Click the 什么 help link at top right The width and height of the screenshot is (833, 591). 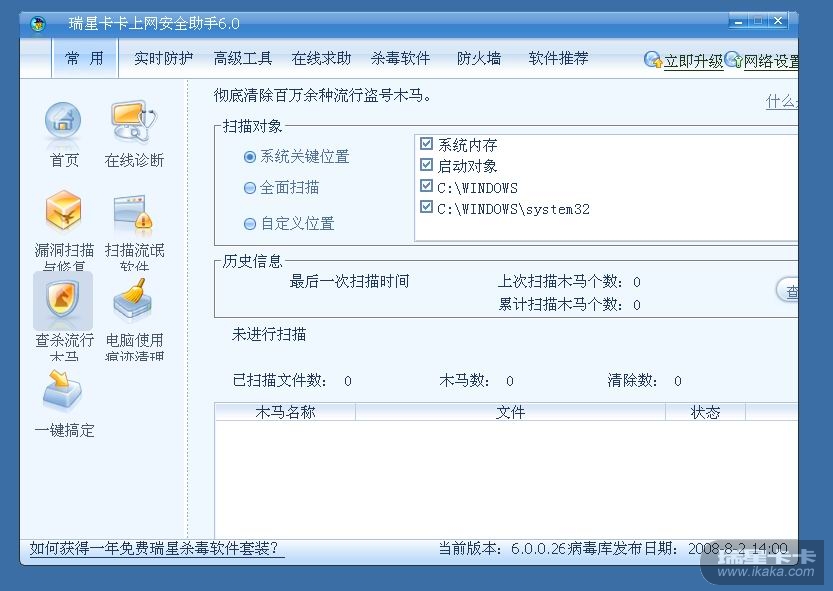[781, 101]
